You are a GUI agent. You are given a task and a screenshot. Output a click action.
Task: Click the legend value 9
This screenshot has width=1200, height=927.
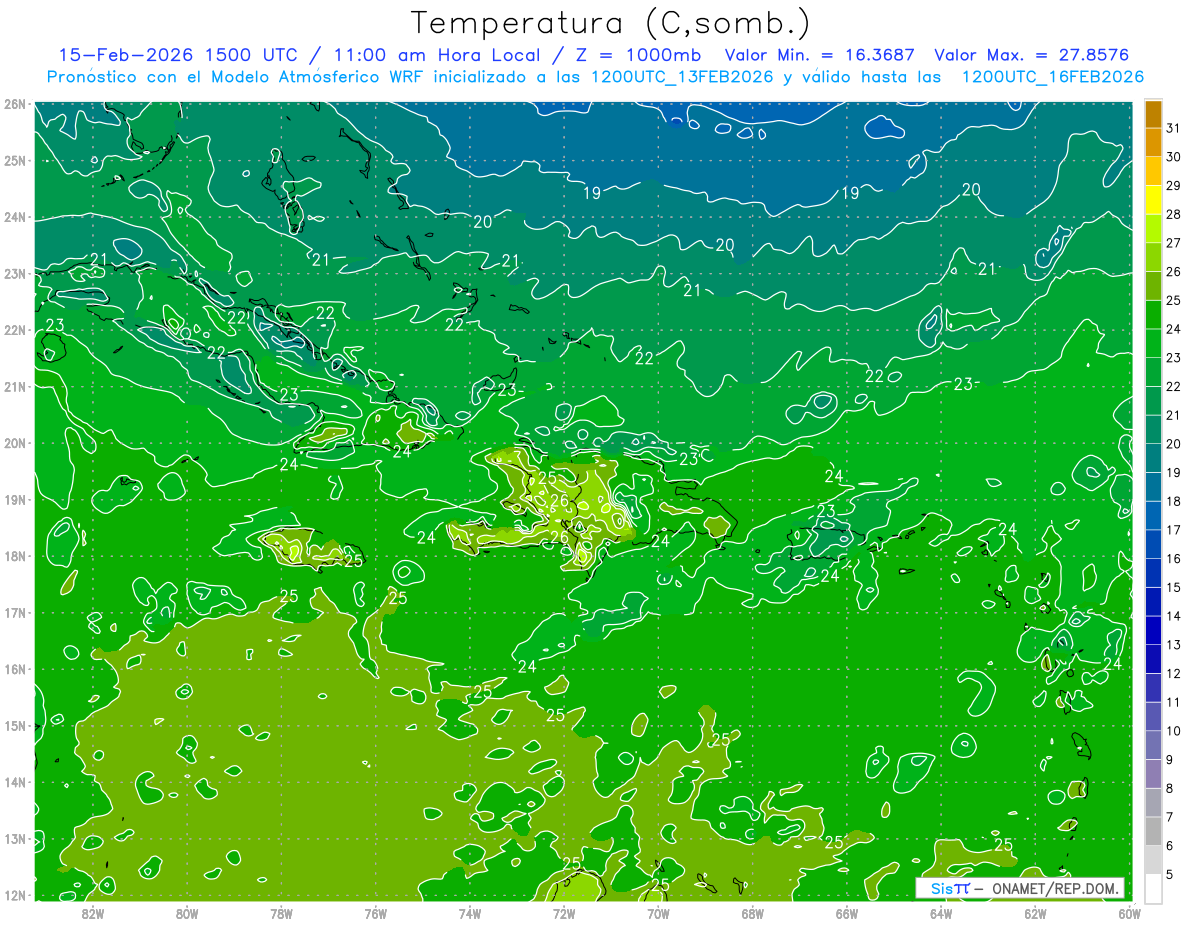(x=1170, y=760)
